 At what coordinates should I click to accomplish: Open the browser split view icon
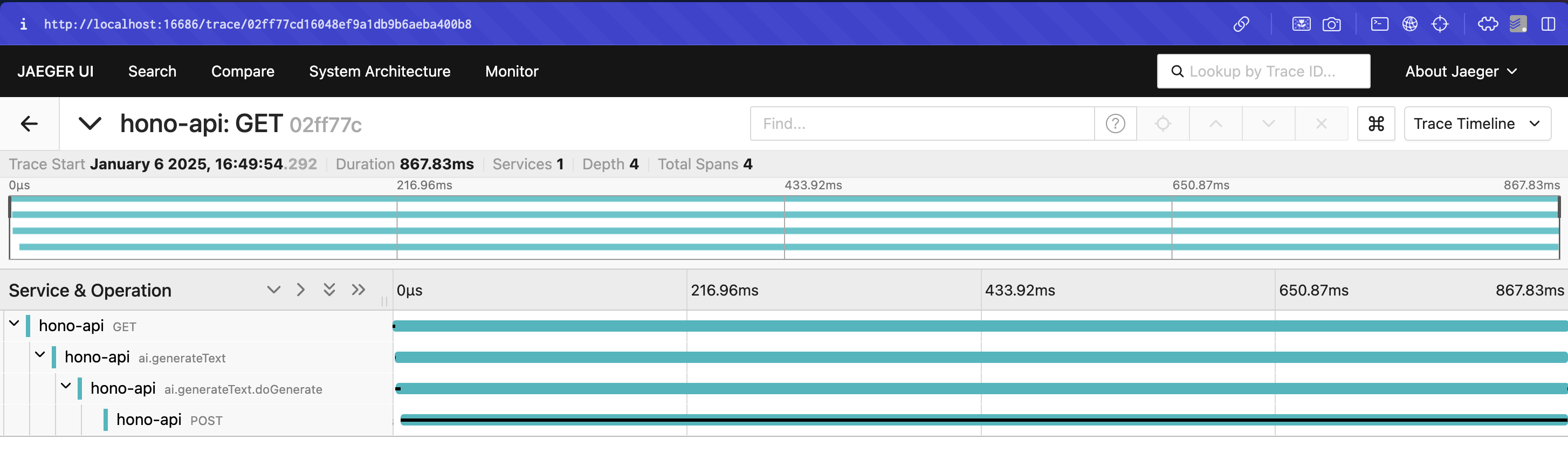1548,24
